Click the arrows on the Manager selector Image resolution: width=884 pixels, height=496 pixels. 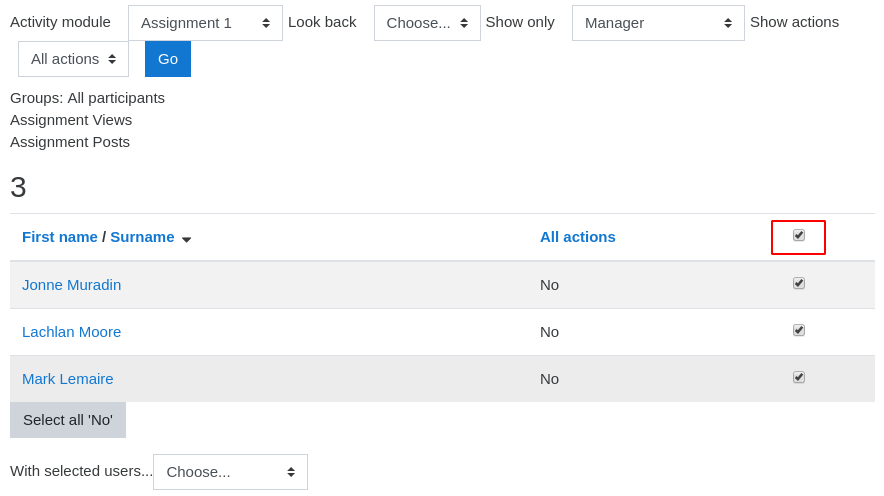[x=728, y=23]
